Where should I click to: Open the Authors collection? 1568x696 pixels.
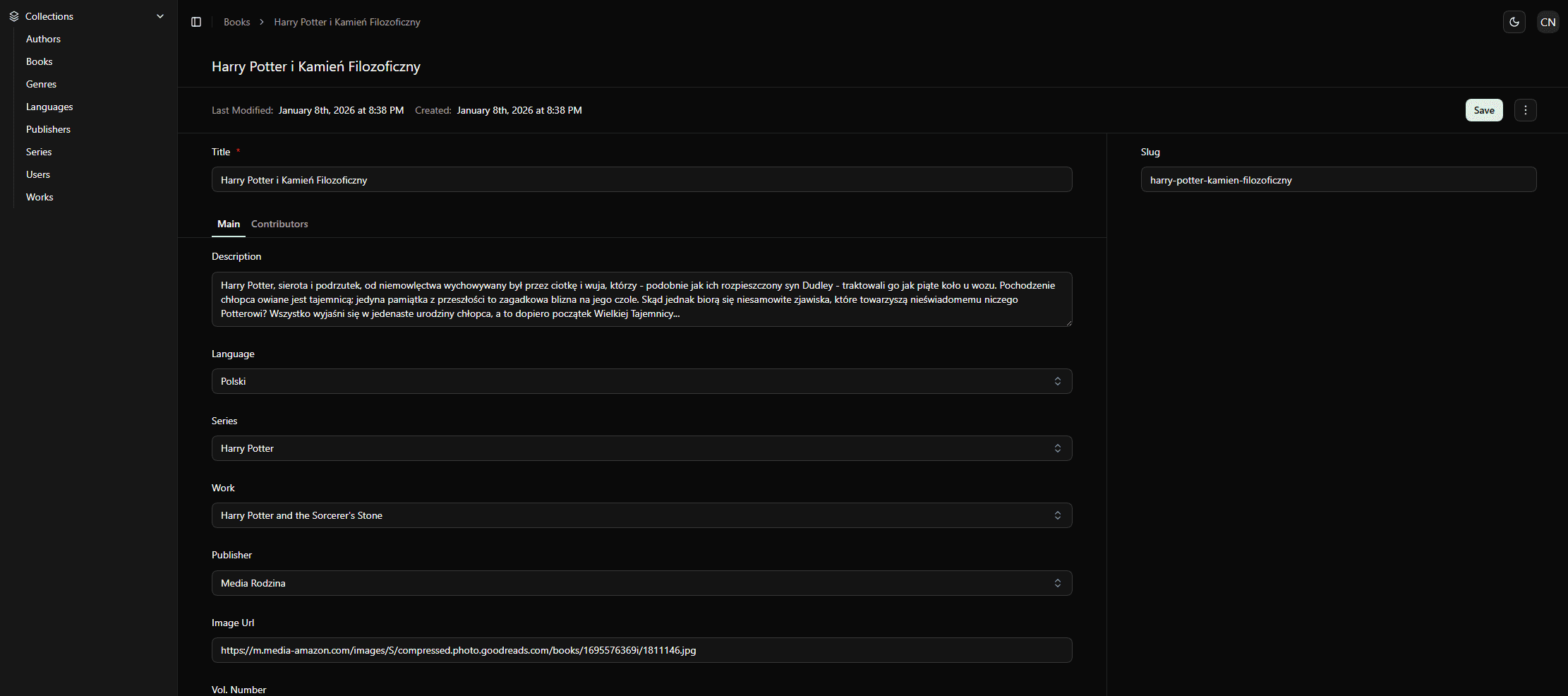(43, 39)
